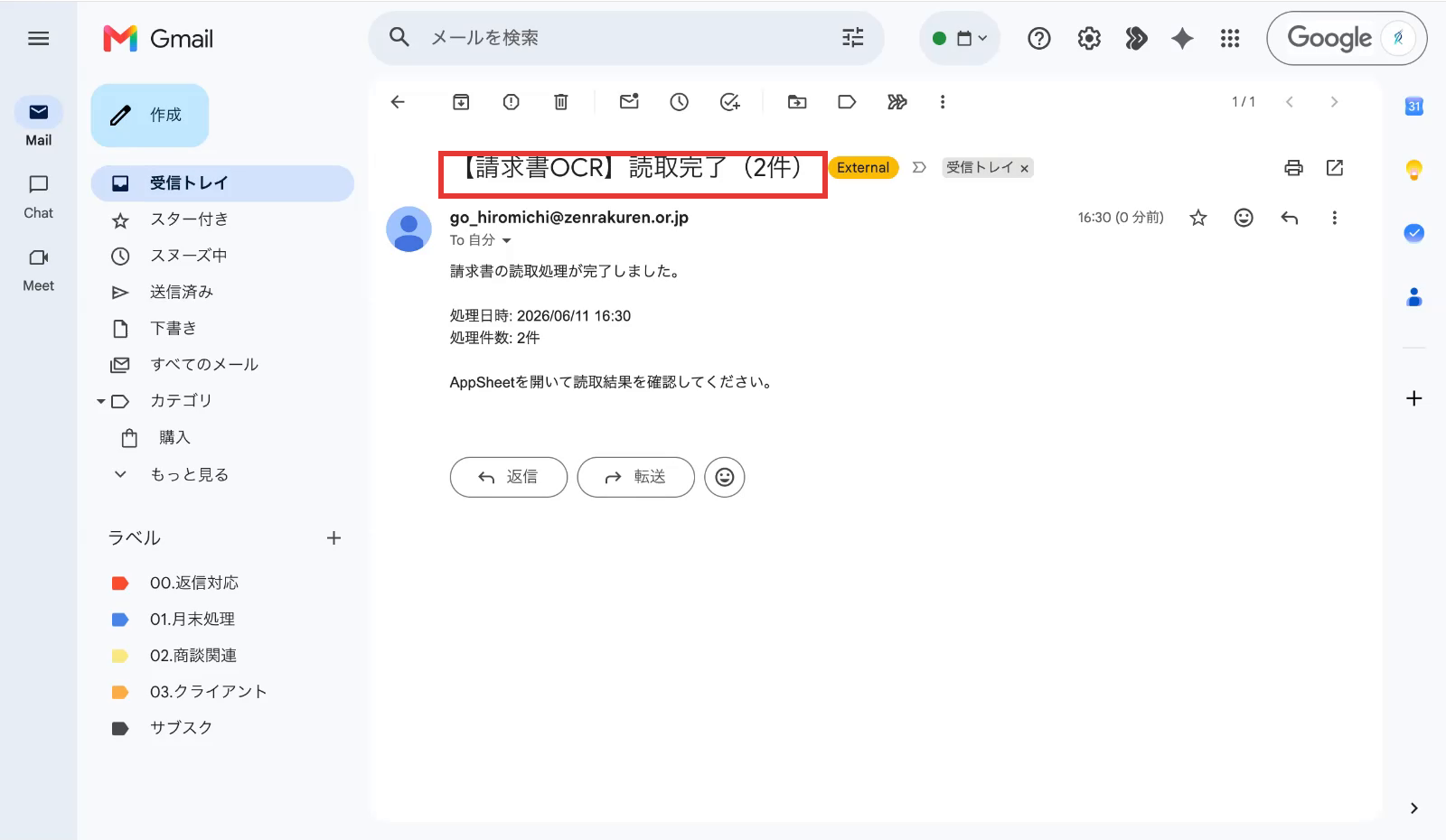Delete this email with trash icon
1446x840 pixels.
(560, 102)
